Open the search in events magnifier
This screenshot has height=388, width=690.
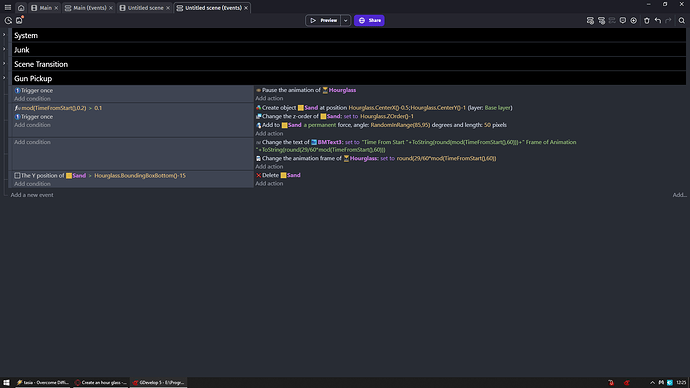pyautogui.click(x=682, y=20)
